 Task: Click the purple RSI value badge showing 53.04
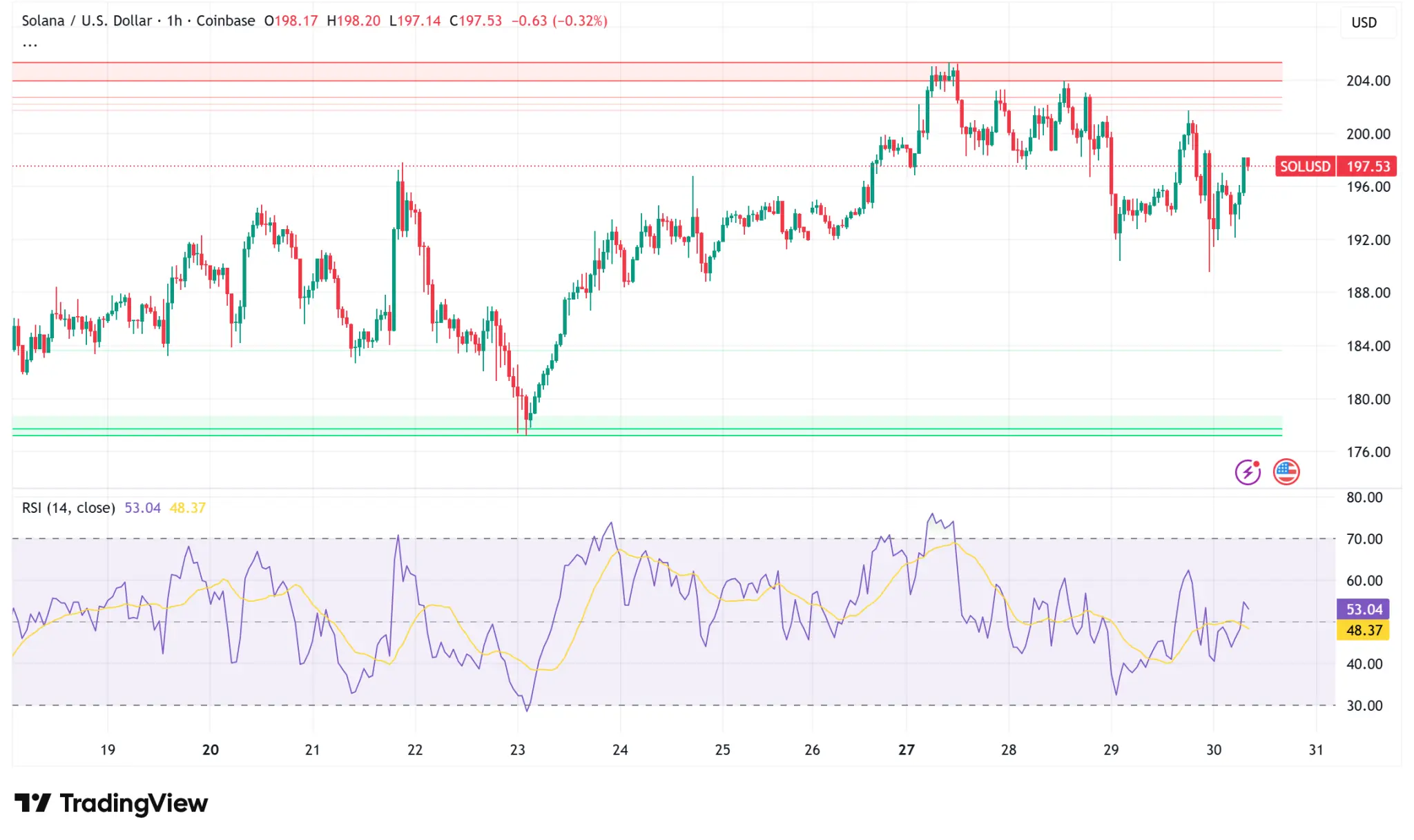pyautogui.click(x=1364, y=609)
